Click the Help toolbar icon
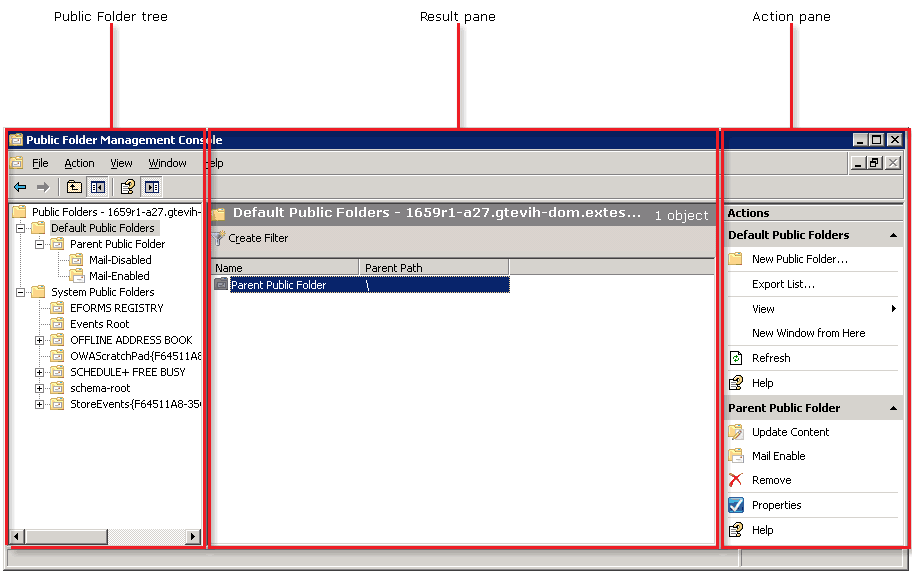Image resolution: width=912 pixels, height=571 pixels. (128, 187)
